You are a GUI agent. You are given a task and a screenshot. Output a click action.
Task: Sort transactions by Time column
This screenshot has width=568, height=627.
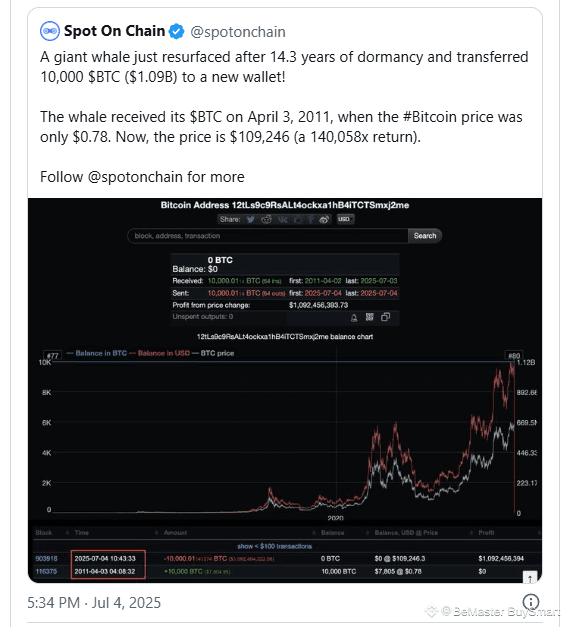82,533
